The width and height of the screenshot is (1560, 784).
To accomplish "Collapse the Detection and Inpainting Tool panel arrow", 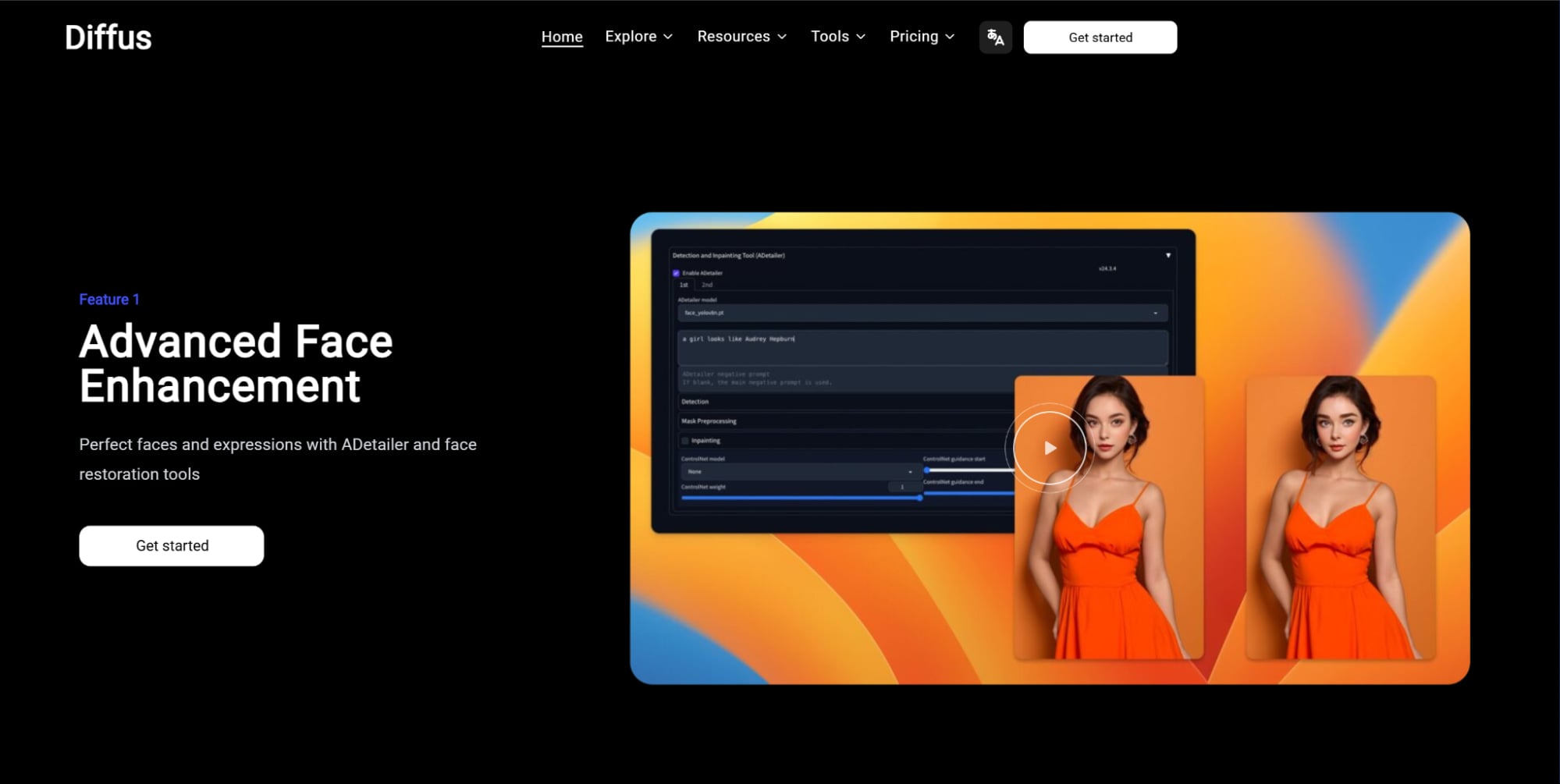I will (1168, 255).
